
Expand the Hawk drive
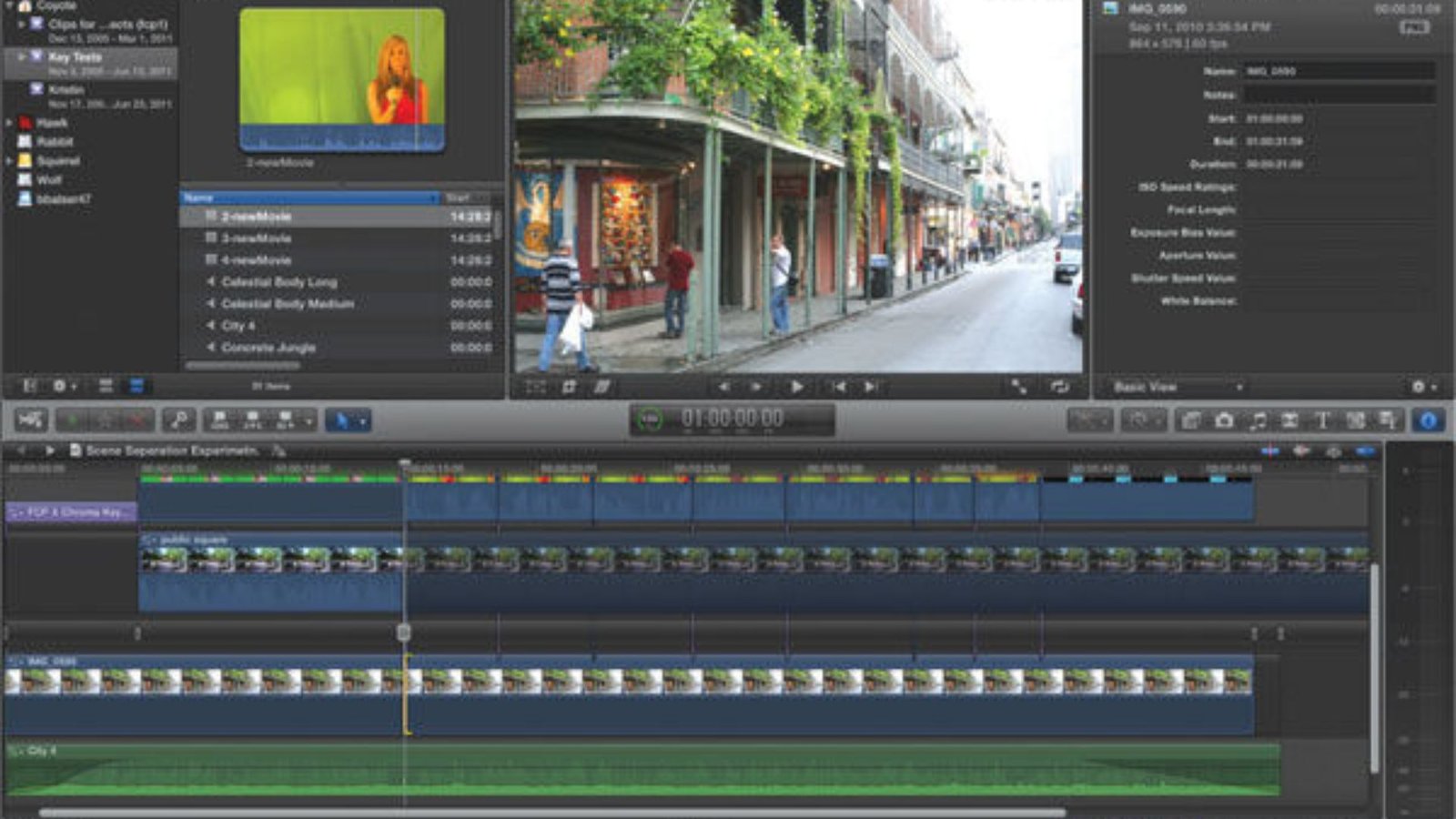coord(9,123)
